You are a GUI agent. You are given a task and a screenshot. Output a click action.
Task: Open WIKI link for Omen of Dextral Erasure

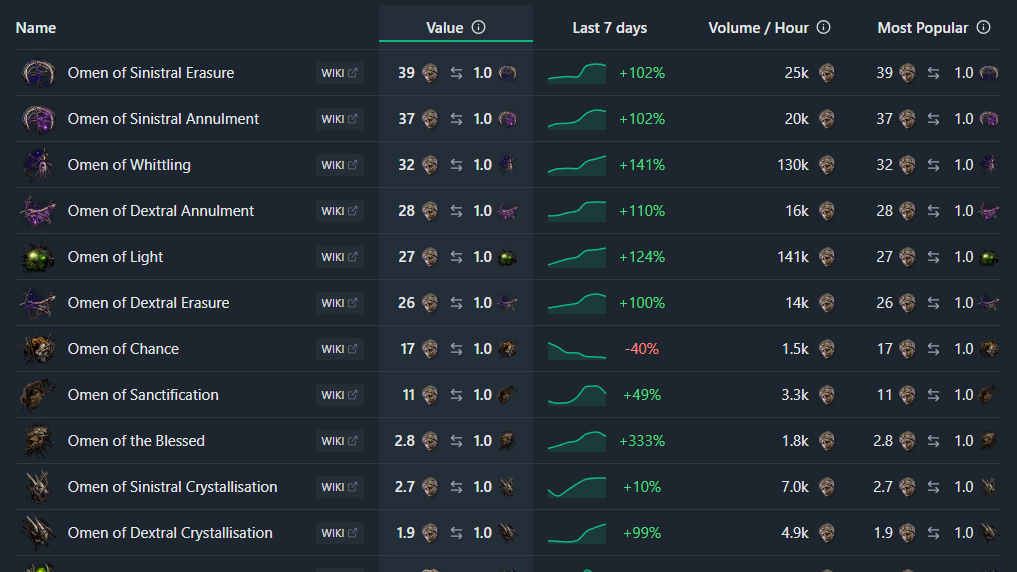click(339, 303)
